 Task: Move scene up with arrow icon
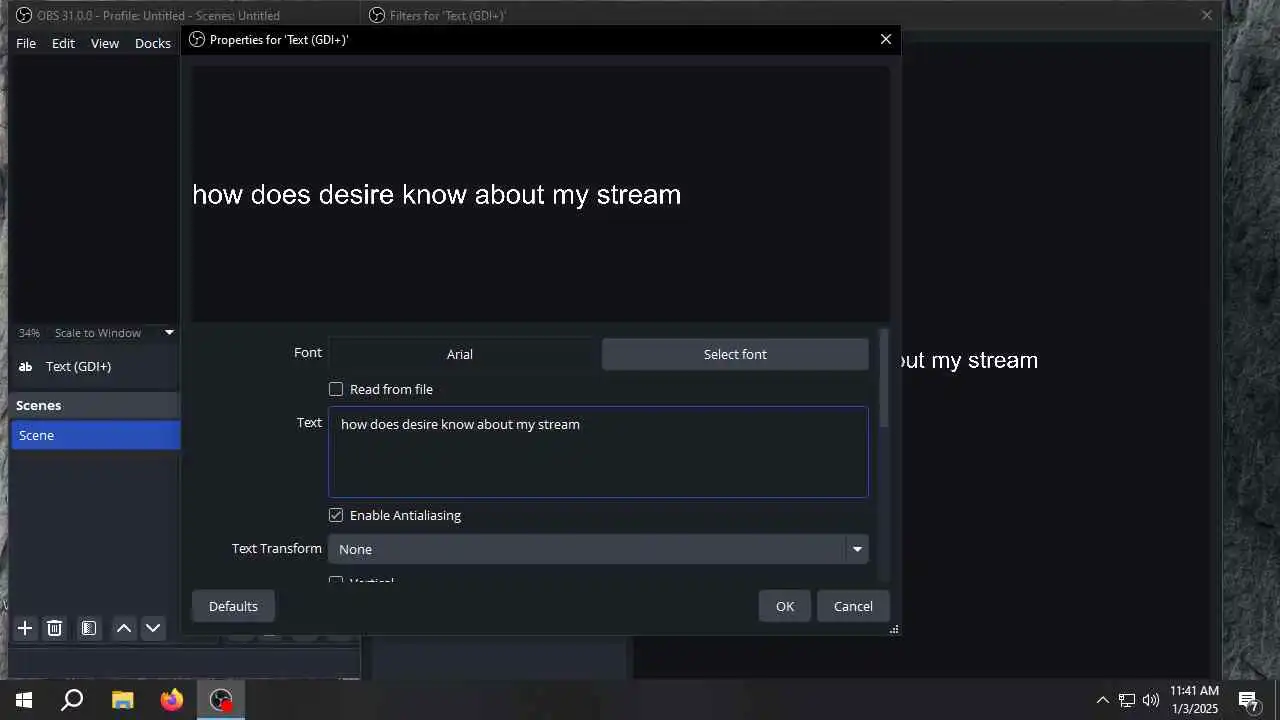[124, 628]
